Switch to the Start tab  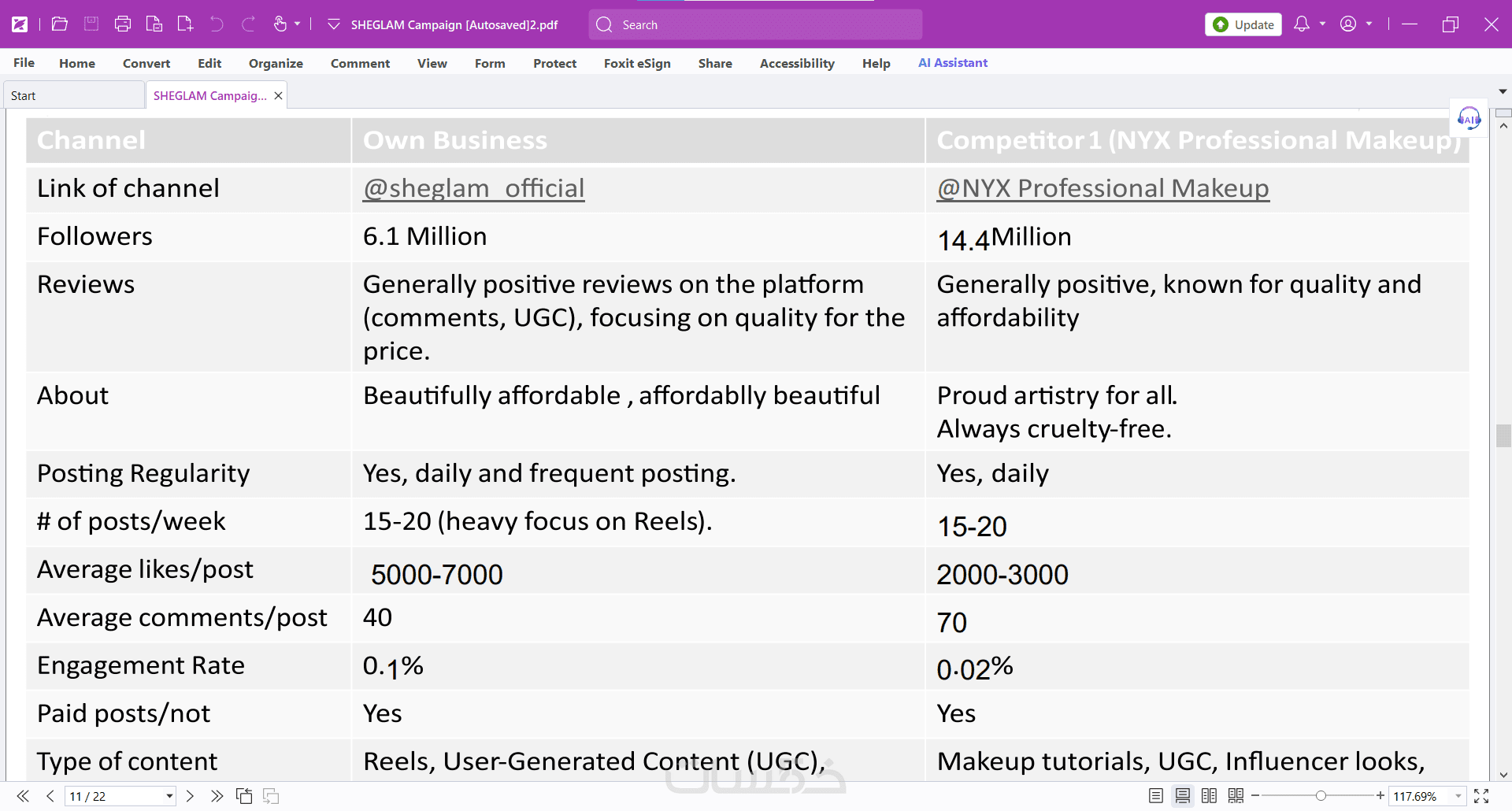(24, 96)
